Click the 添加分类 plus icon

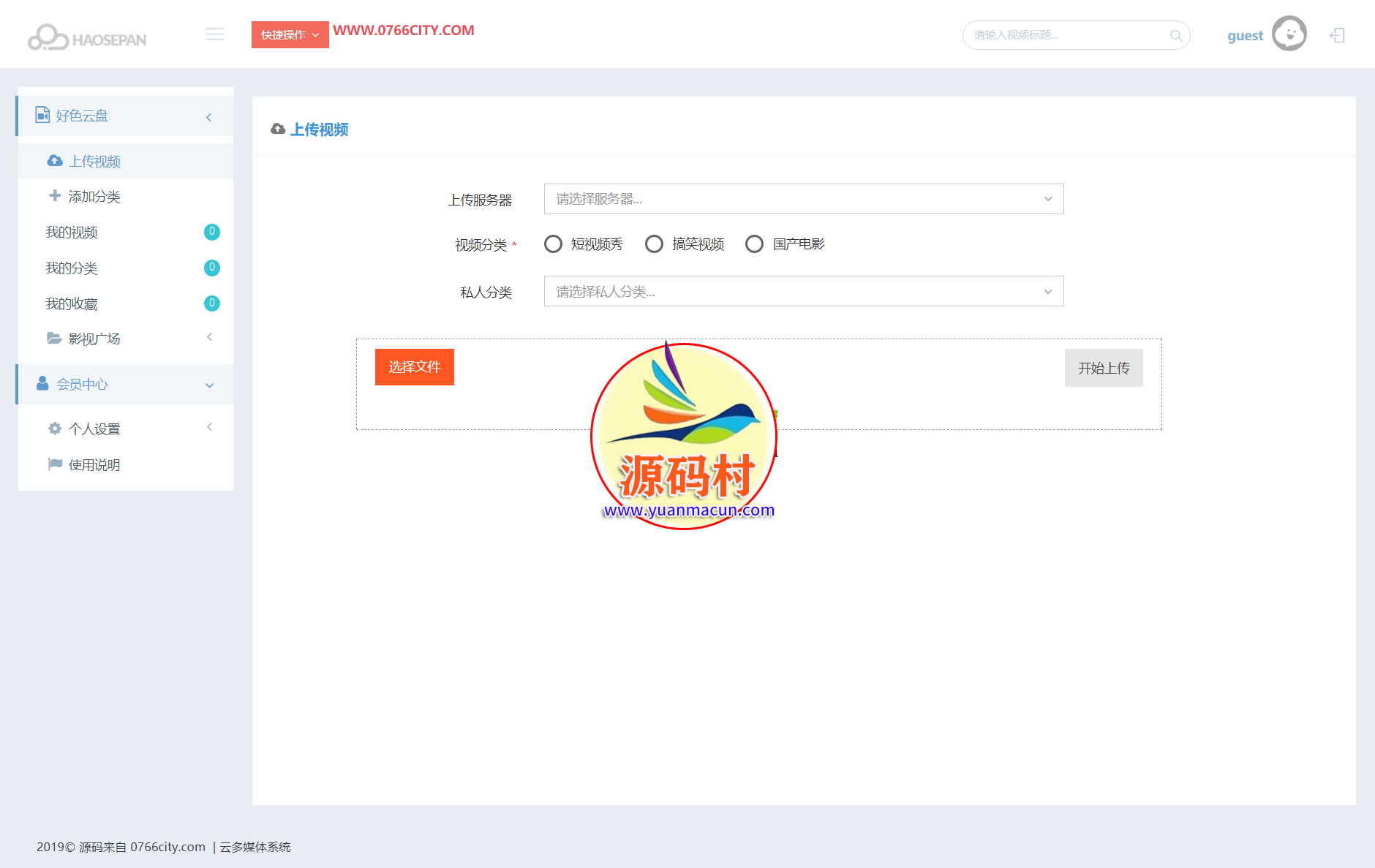click(x=54, y=195)
